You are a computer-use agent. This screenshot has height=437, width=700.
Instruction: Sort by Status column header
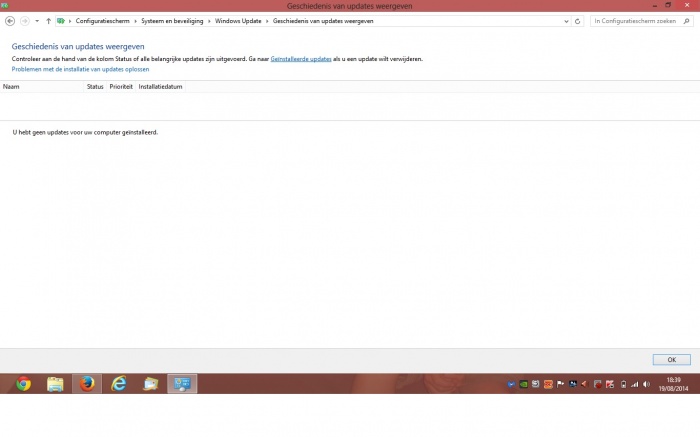[x=95, y=87]
